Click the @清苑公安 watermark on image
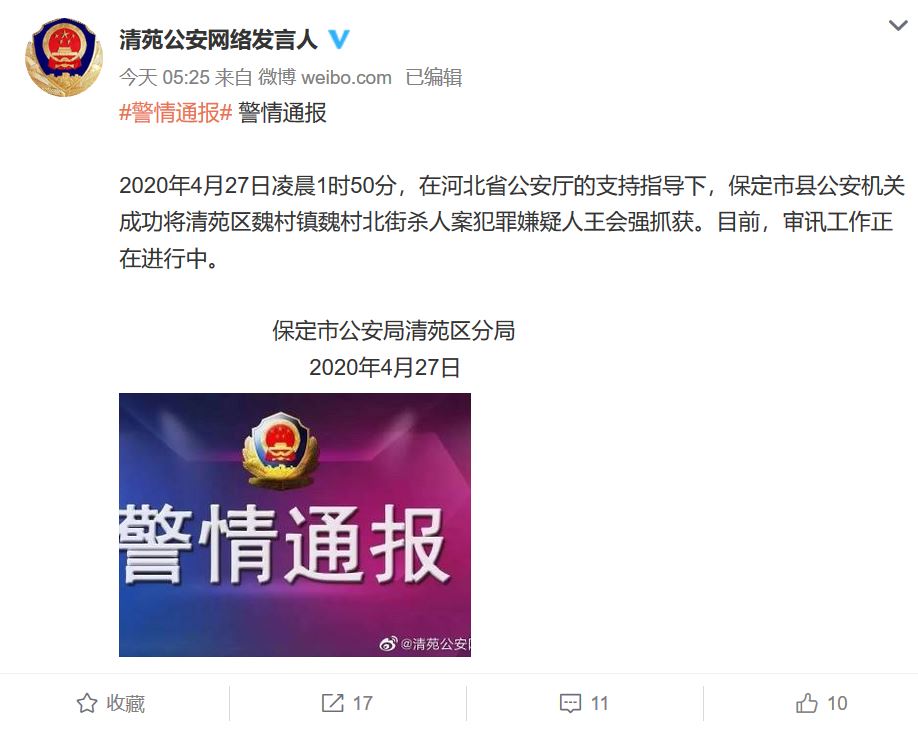 (x=436, y=644)
